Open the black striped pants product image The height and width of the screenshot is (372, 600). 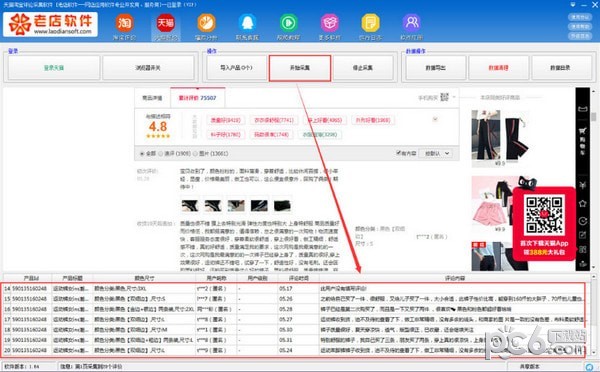click(499, 135)
